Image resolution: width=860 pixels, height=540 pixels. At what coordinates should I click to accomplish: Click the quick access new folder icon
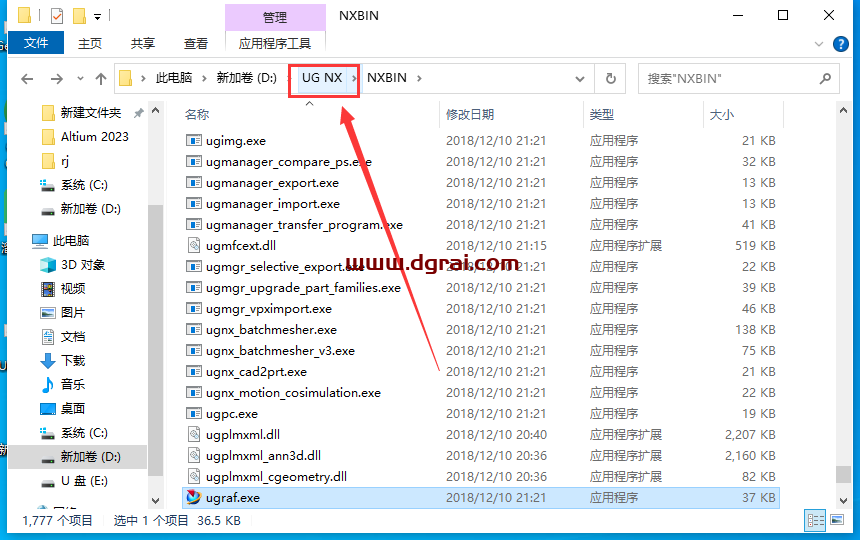pyautogui.click(x=80, y=16)
